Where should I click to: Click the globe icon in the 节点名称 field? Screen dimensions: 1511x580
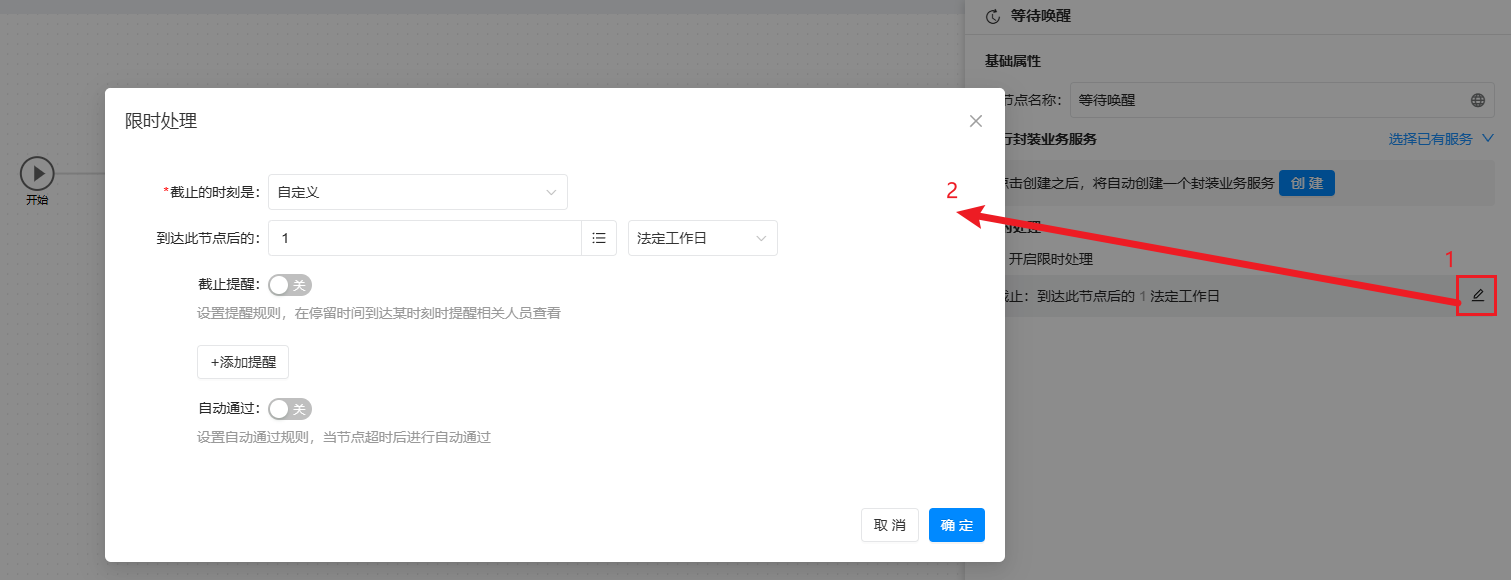pos(1477,100)
